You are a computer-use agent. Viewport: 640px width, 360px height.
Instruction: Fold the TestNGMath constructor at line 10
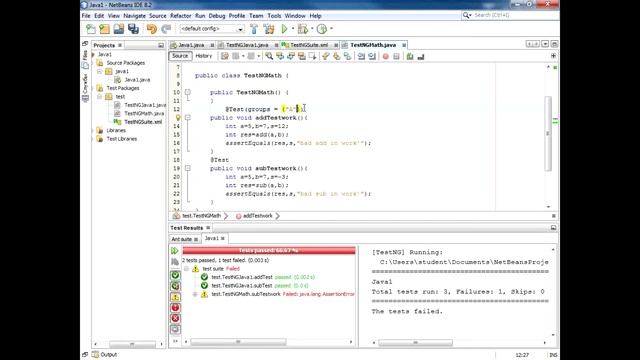point(187,92)
